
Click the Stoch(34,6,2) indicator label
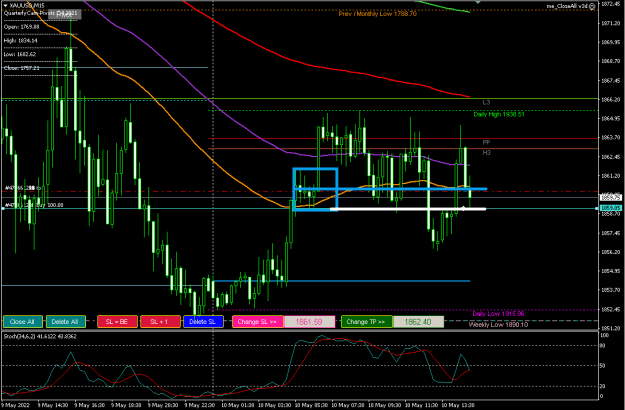(x=40, y=336)
